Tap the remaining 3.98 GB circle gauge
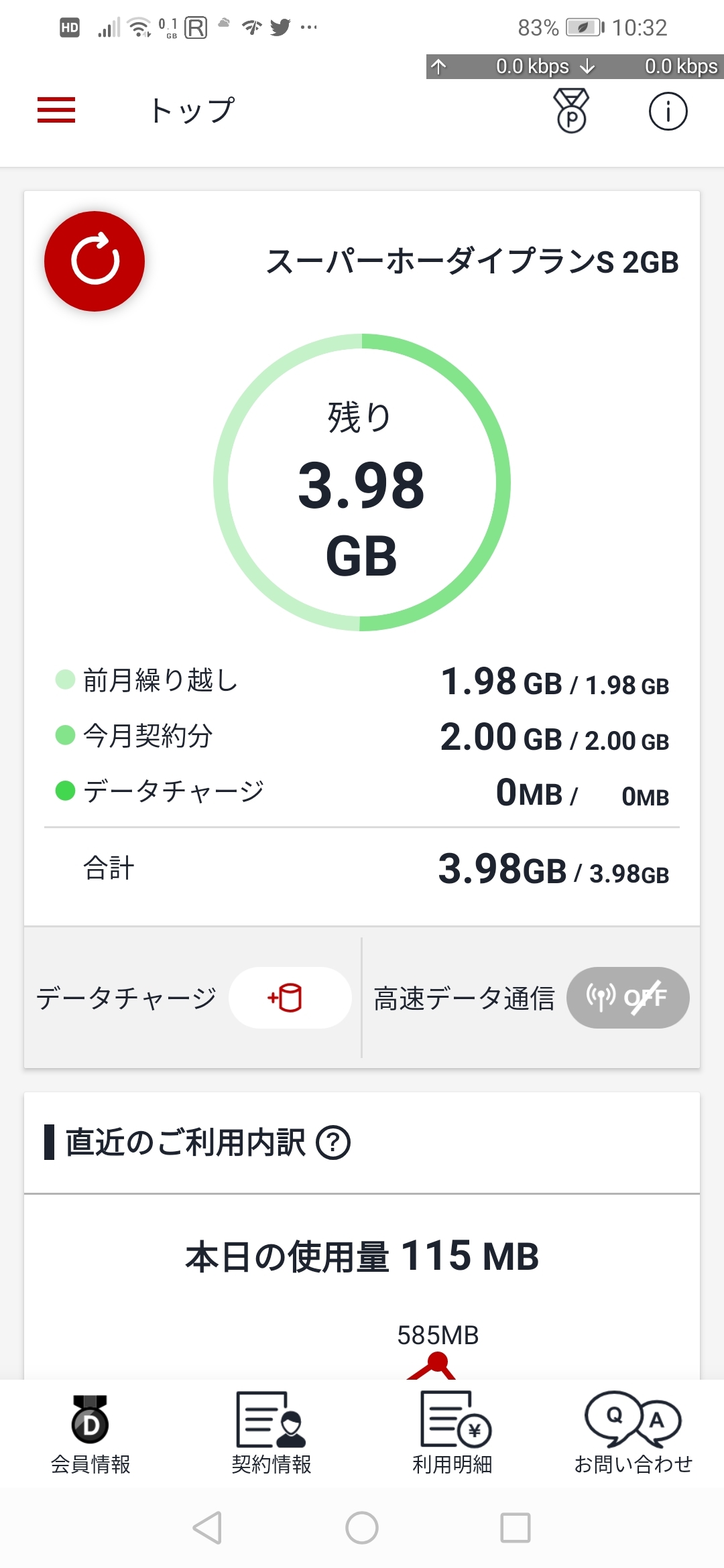 tap(362, 482)
